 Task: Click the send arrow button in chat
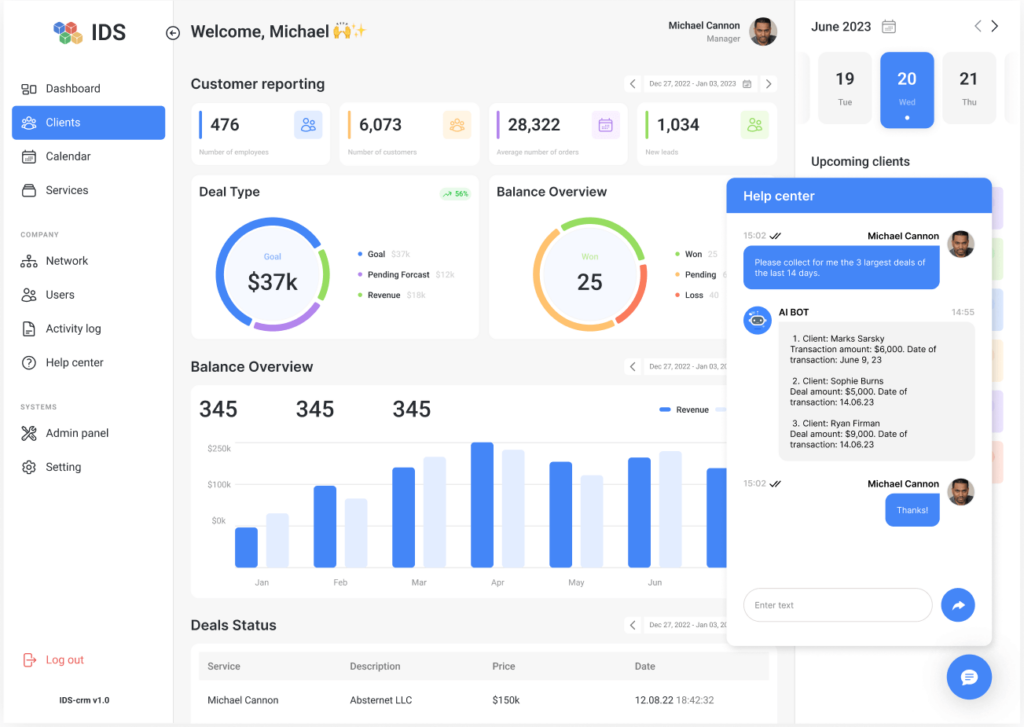pos(957,605)
